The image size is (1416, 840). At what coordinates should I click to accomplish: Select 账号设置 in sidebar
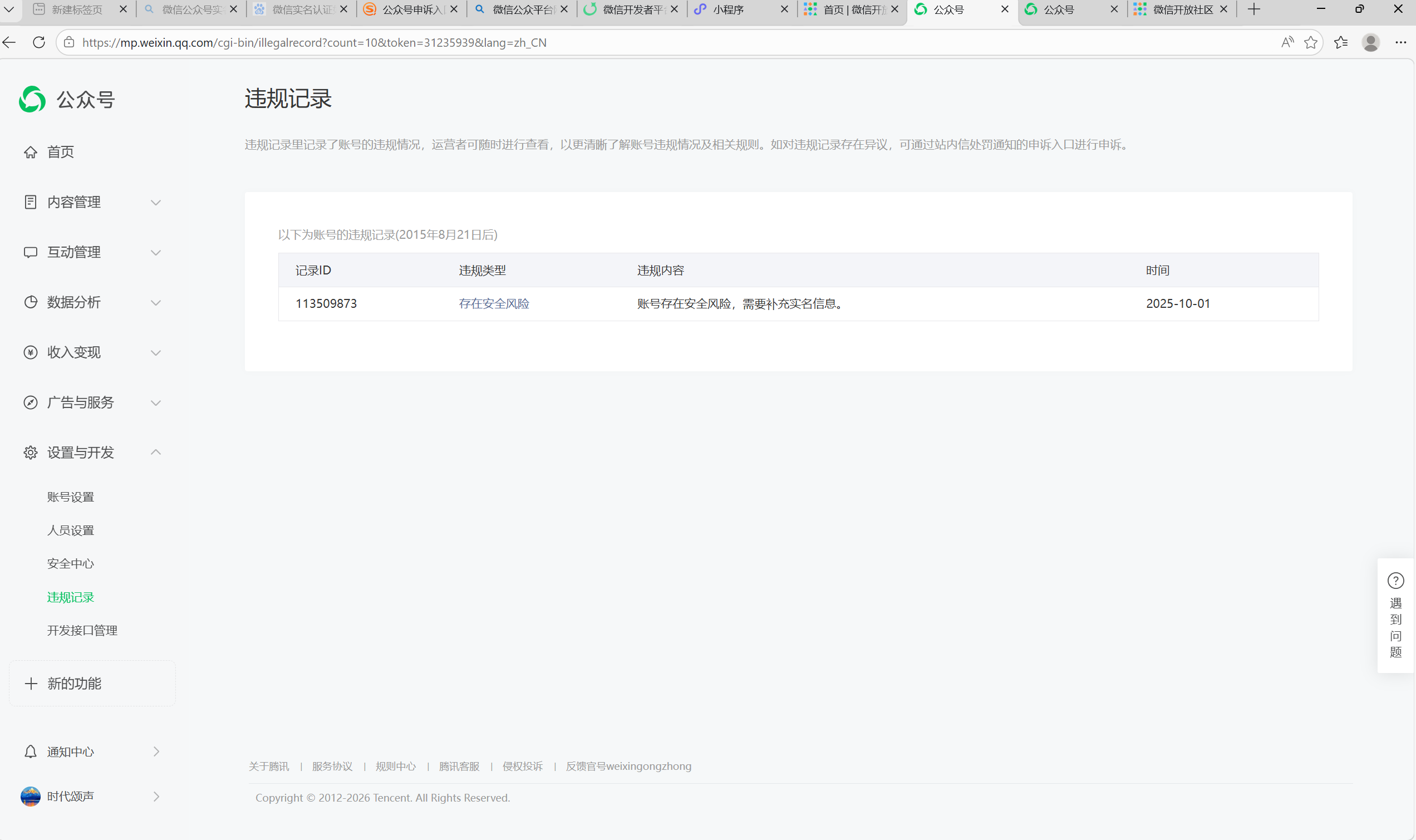coord(71,497)
